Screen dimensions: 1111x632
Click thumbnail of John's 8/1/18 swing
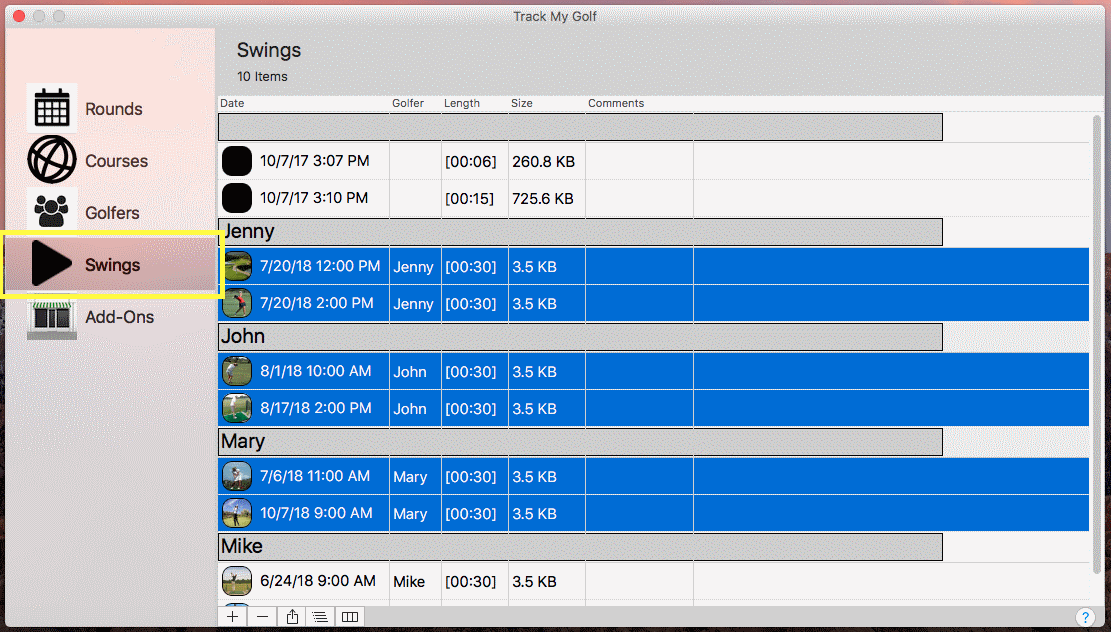(237, 371)
